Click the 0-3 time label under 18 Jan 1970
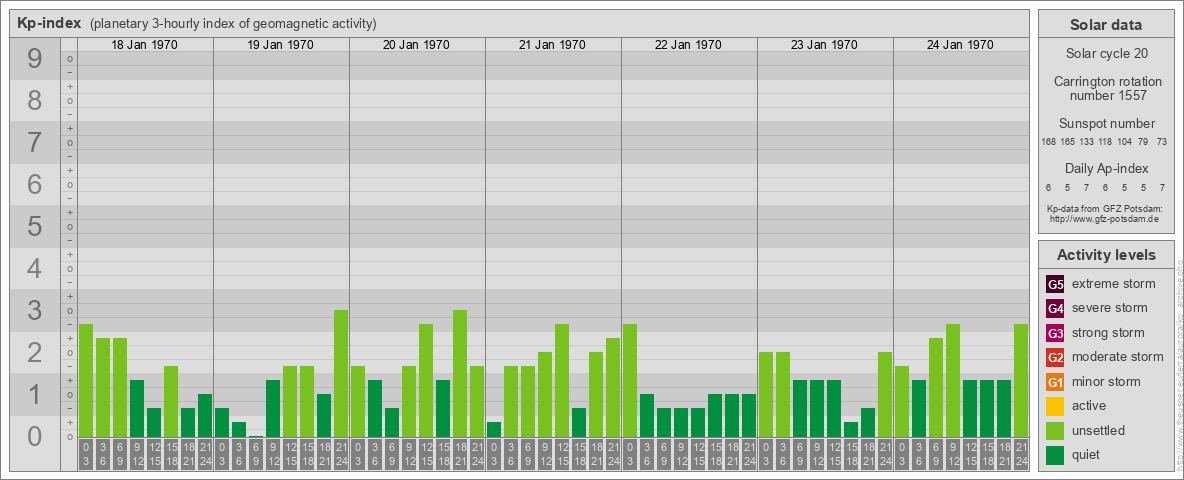The width and height of the screenshot is (1184, 480). coord(86,454)
